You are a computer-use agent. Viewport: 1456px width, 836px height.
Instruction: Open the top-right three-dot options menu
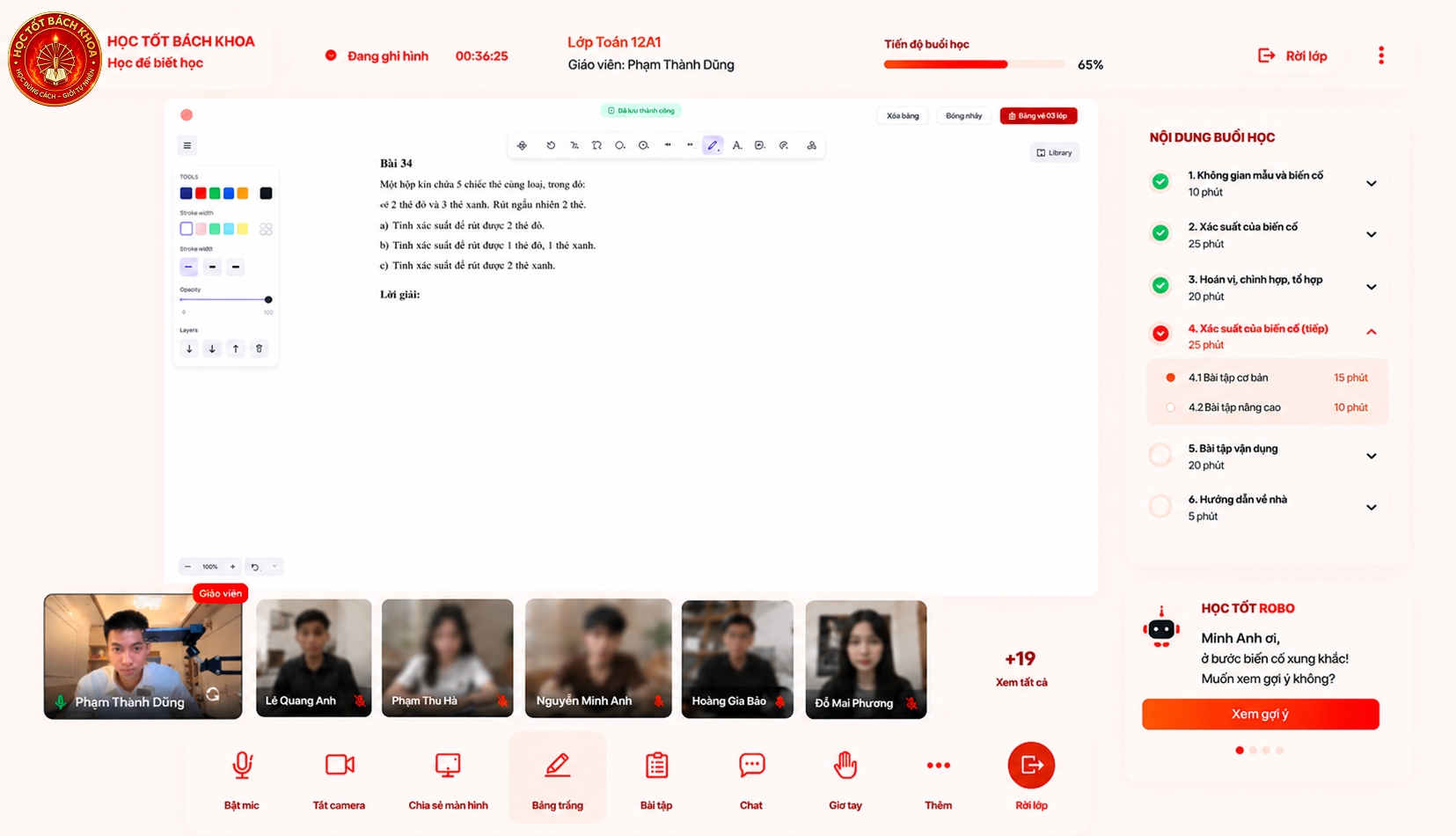coord(1381,55)
